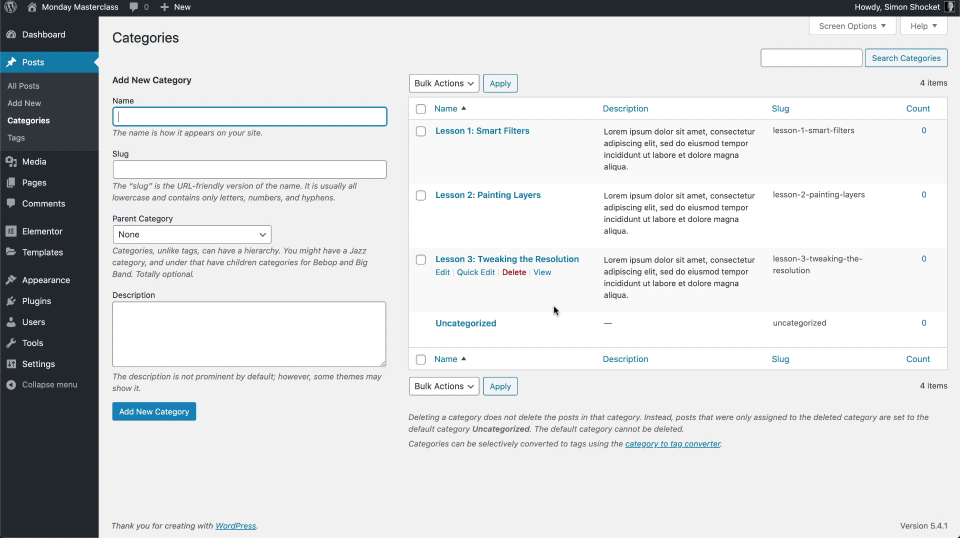
Task: Open the category to tag converter link
Action: pos(672,444)
